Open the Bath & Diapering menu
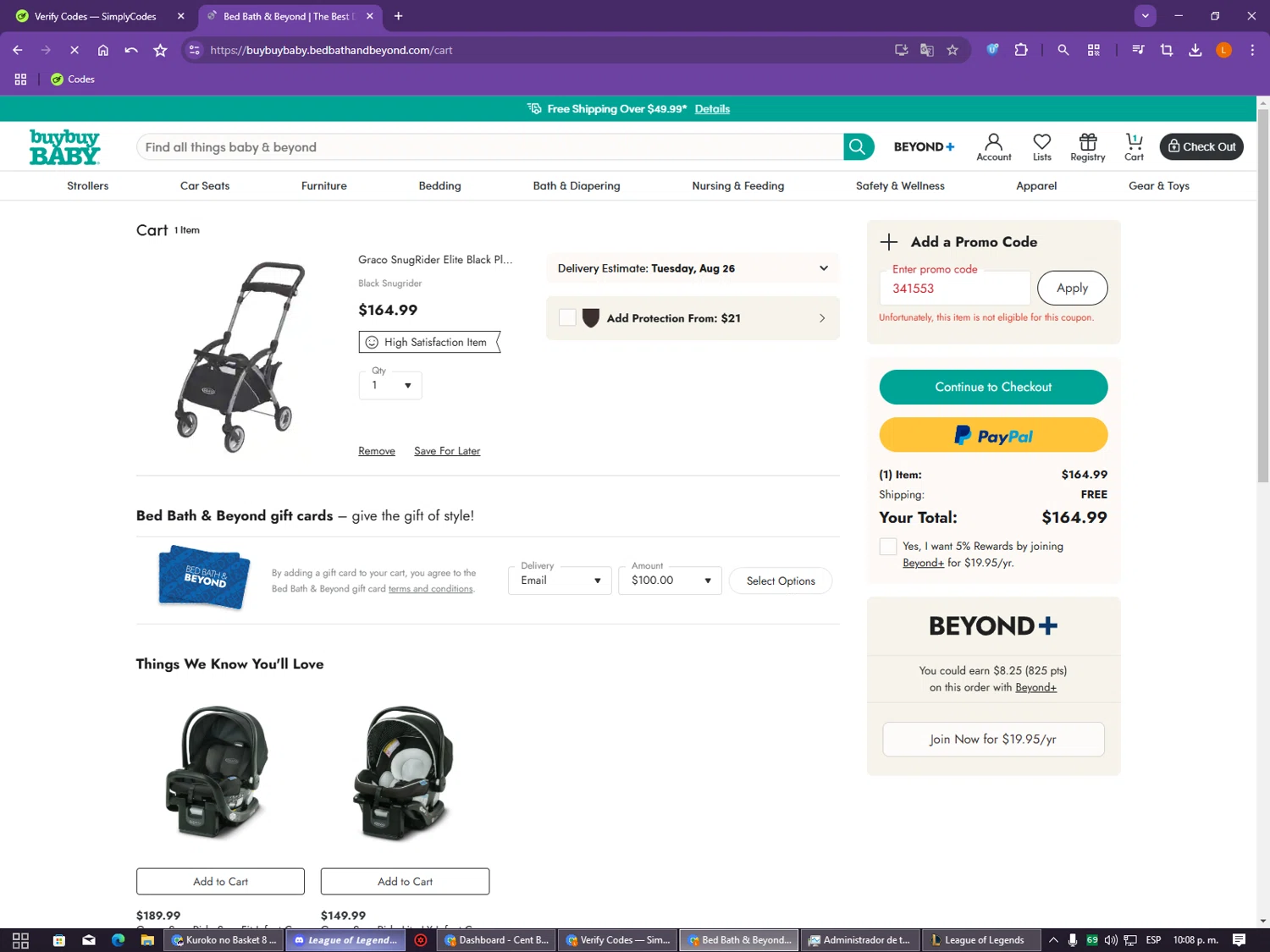This screenshot has height=952, width=1270. (577, 186)
